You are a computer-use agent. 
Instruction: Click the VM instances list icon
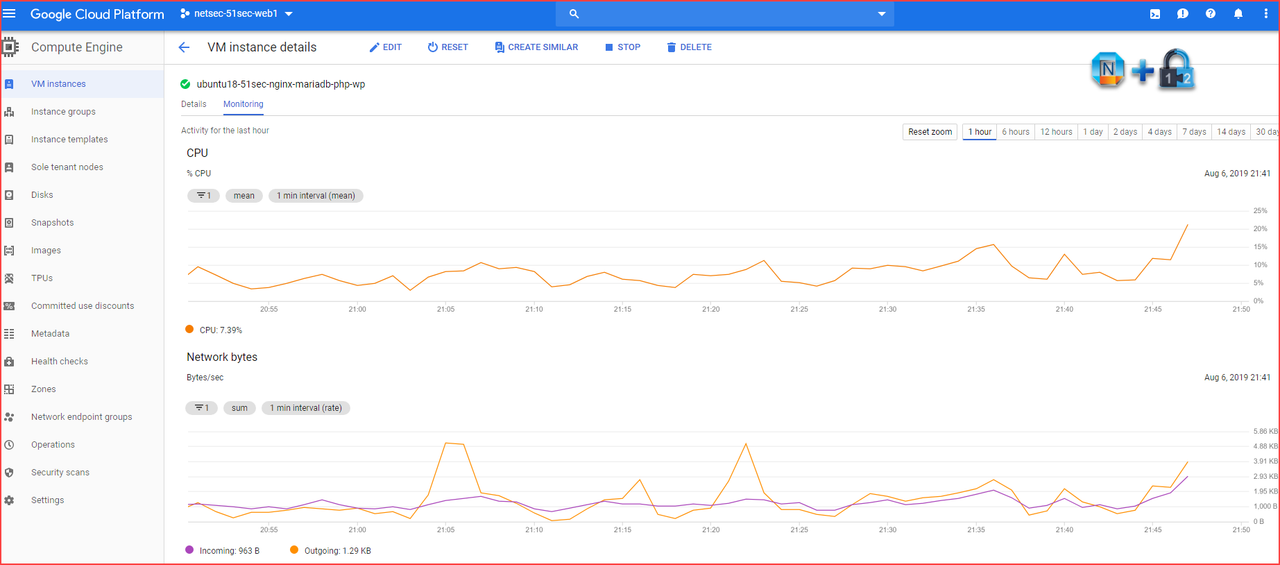click(9, 84)
